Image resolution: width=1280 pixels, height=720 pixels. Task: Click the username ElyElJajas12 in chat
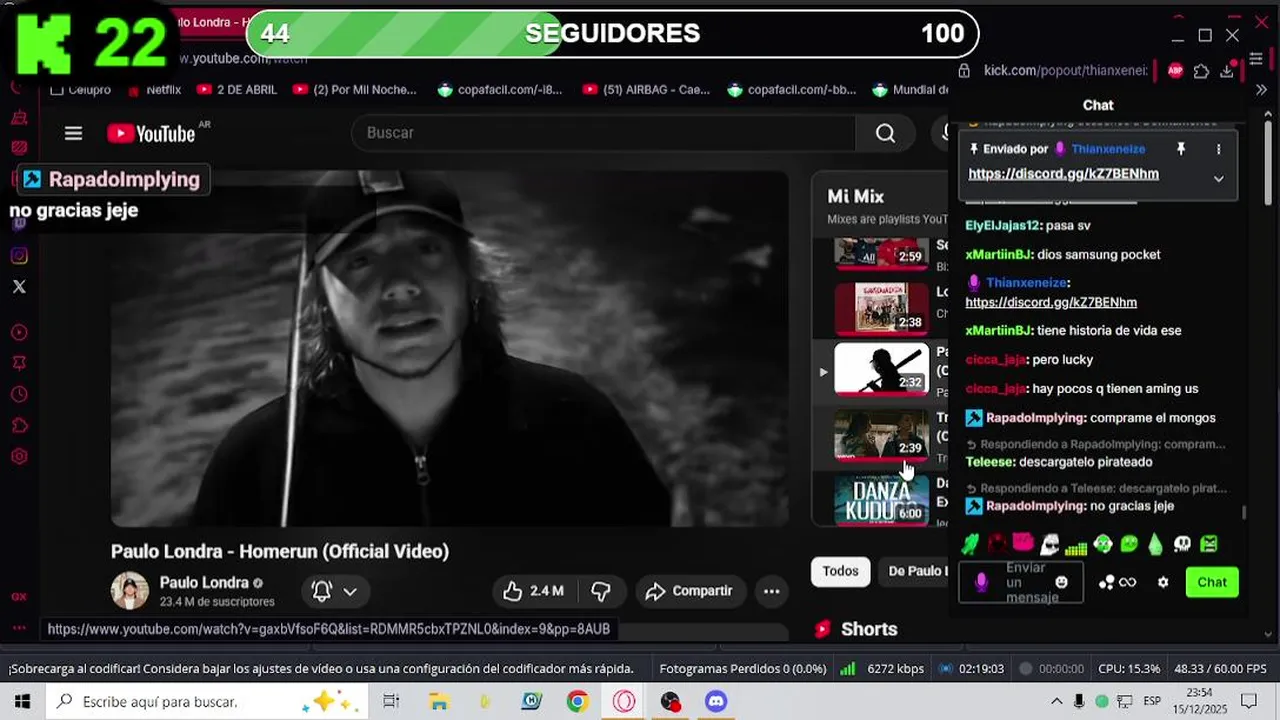[x=1003, y=226]
